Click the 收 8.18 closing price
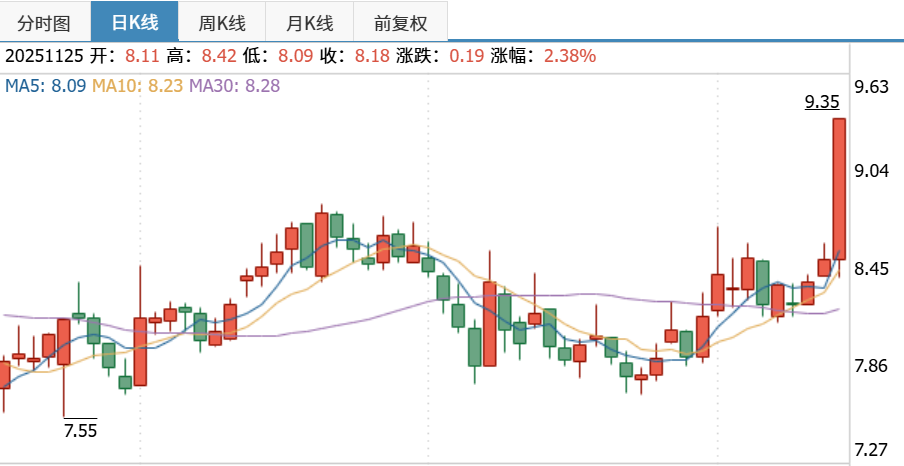The height and width of the screenshot is (466, 904). [x=371, y=56]
